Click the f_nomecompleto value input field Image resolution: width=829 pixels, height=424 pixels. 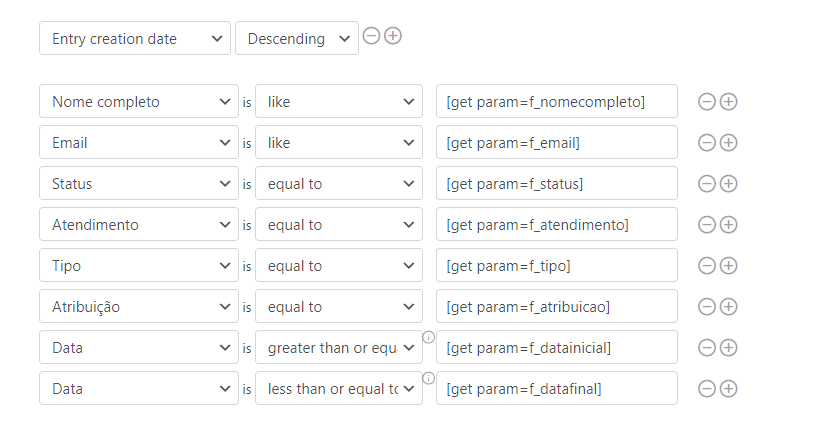[x=556, y=102]
